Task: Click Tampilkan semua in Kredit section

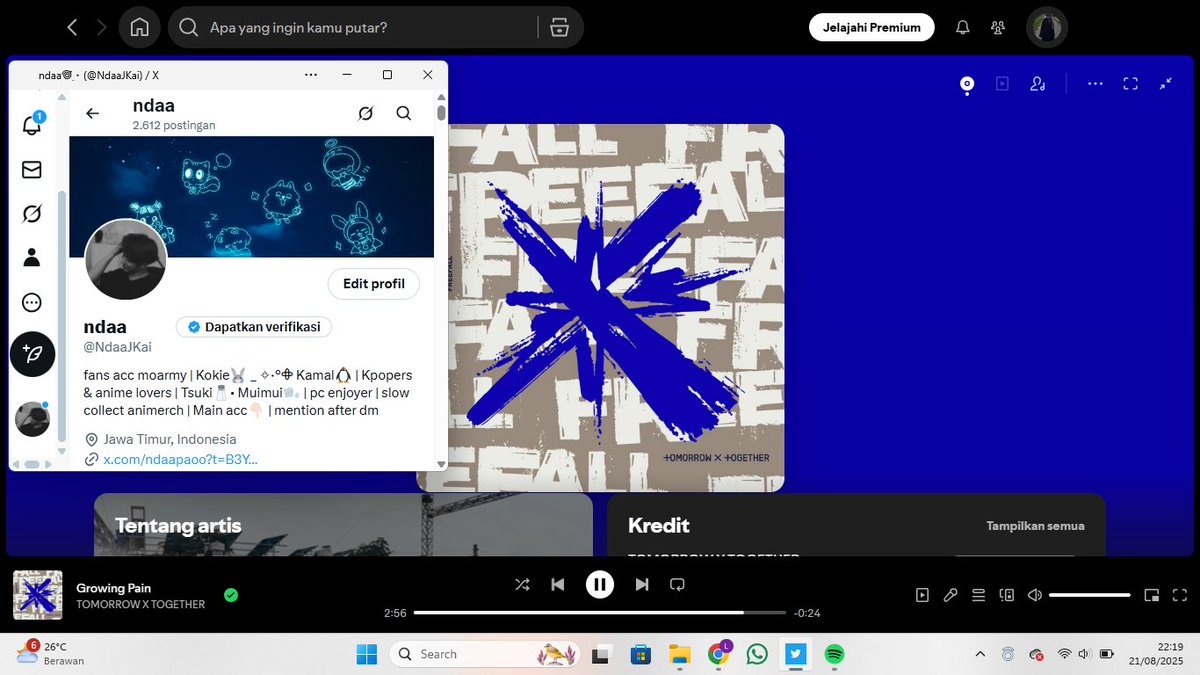Action: pyautogui.click(x=1035, y=526)
